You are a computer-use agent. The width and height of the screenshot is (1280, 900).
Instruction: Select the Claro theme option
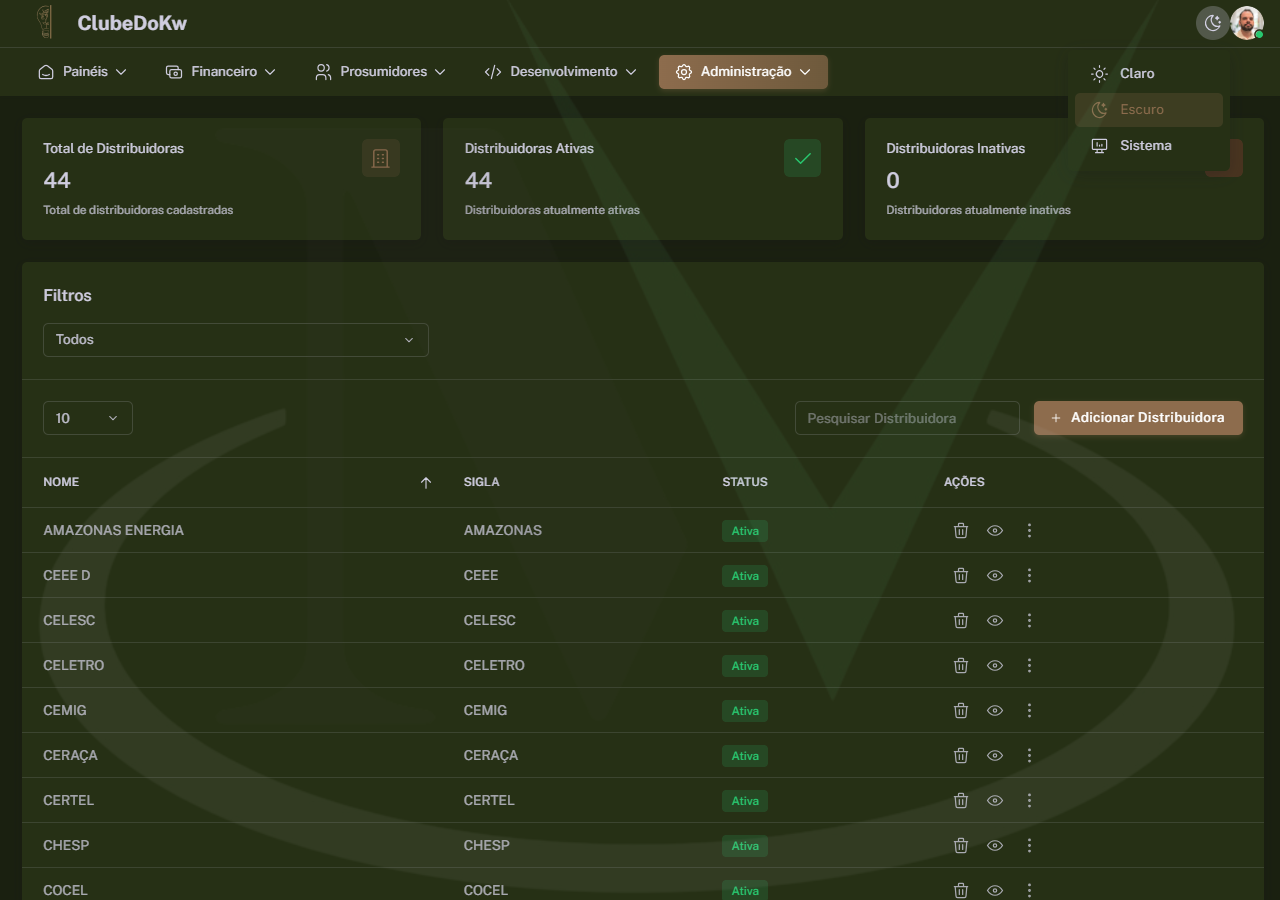click(1137, 74)
